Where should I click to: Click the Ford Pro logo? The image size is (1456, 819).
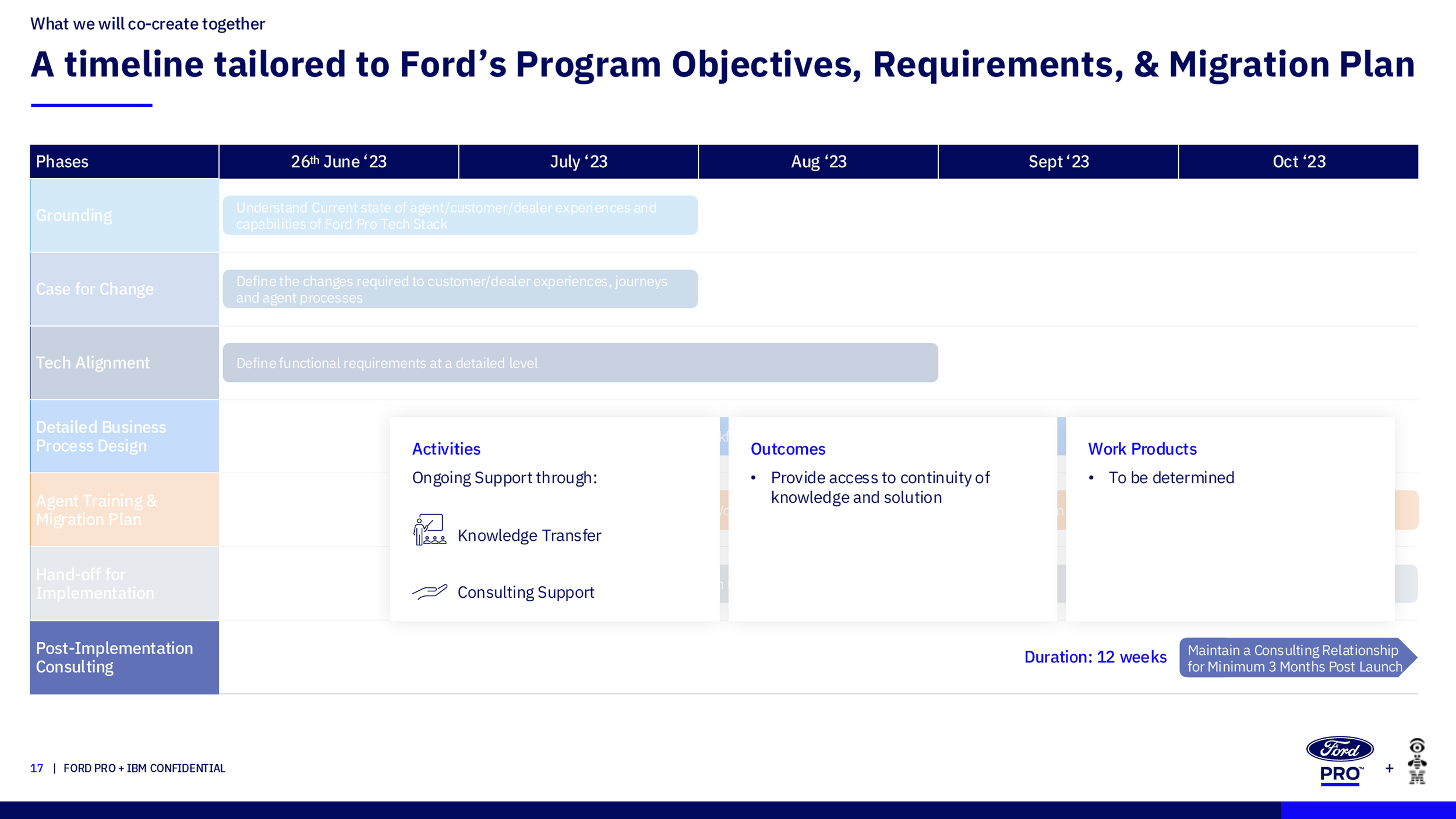(x=1340, y=761)
